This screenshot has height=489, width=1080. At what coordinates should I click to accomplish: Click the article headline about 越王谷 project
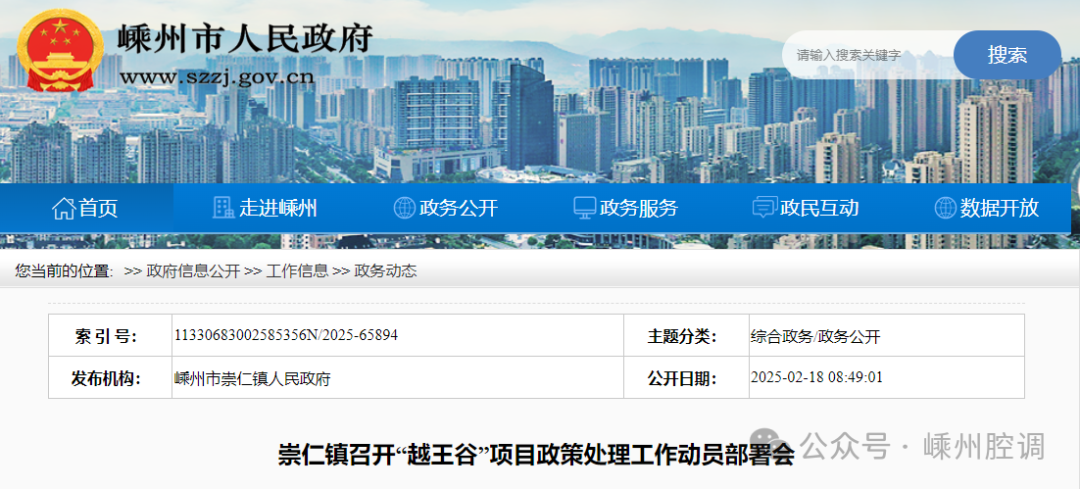[x=535, y=454]
